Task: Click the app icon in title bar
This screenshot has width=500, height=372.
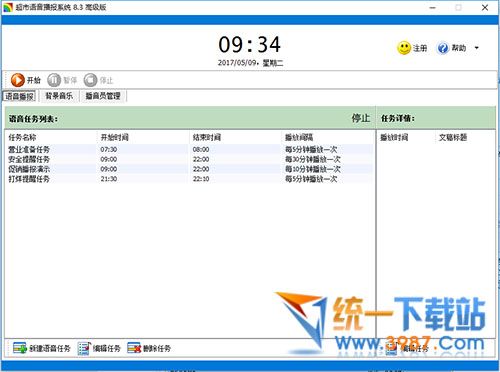Action: [x=7, y=7]
